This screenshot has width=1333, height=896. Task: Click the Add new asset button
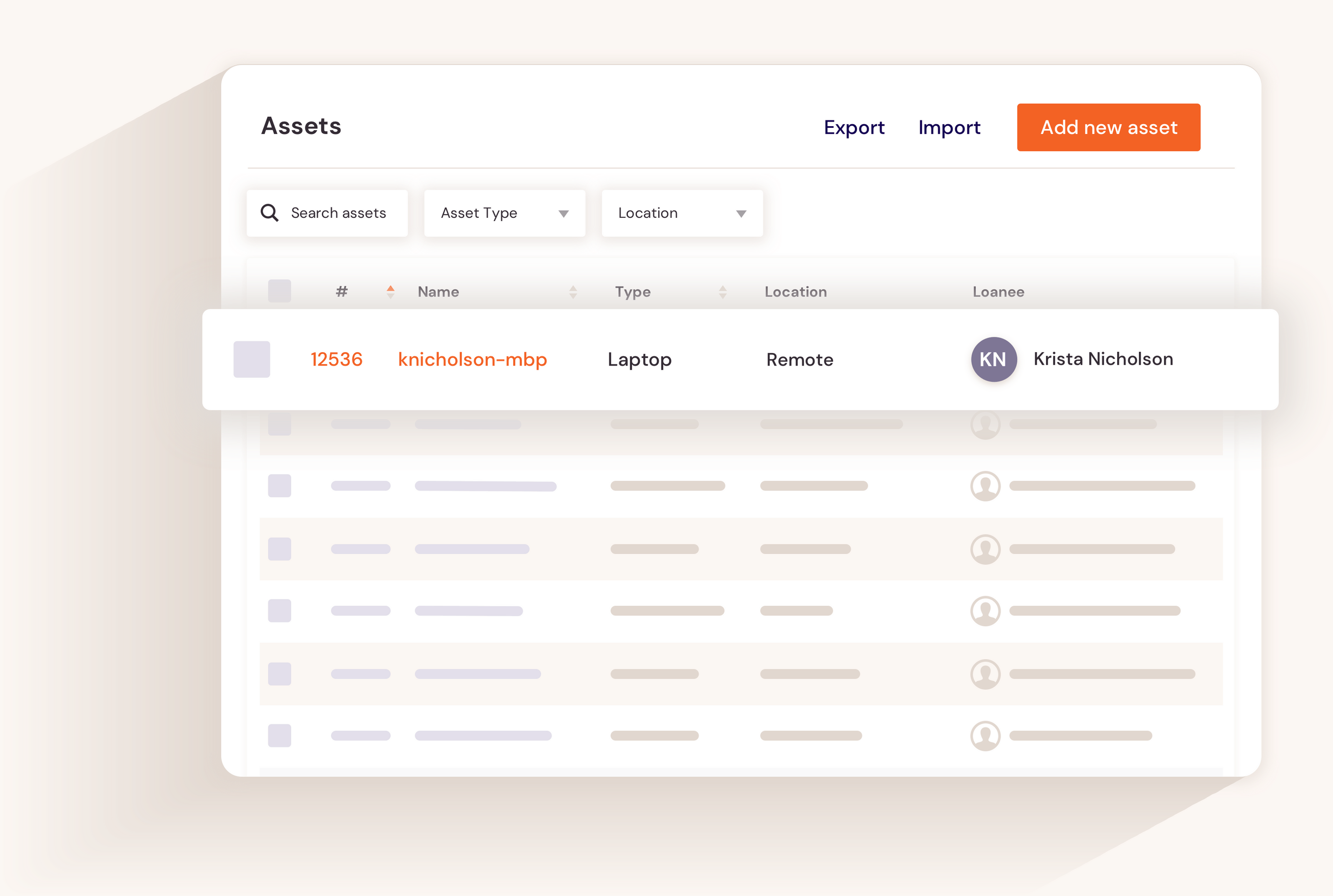point(1108,127)
